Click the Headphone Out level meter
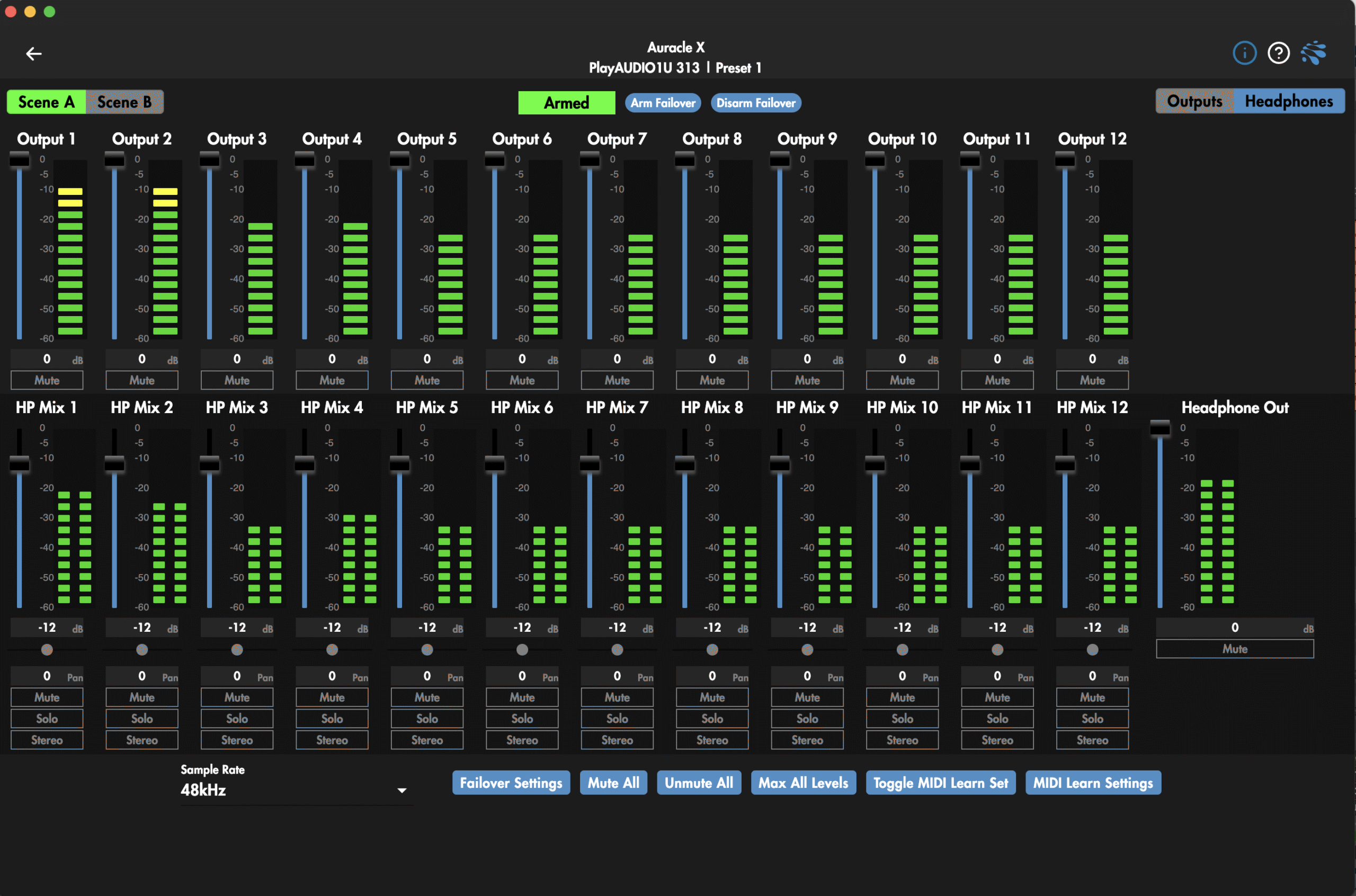 pos(1217,518)
